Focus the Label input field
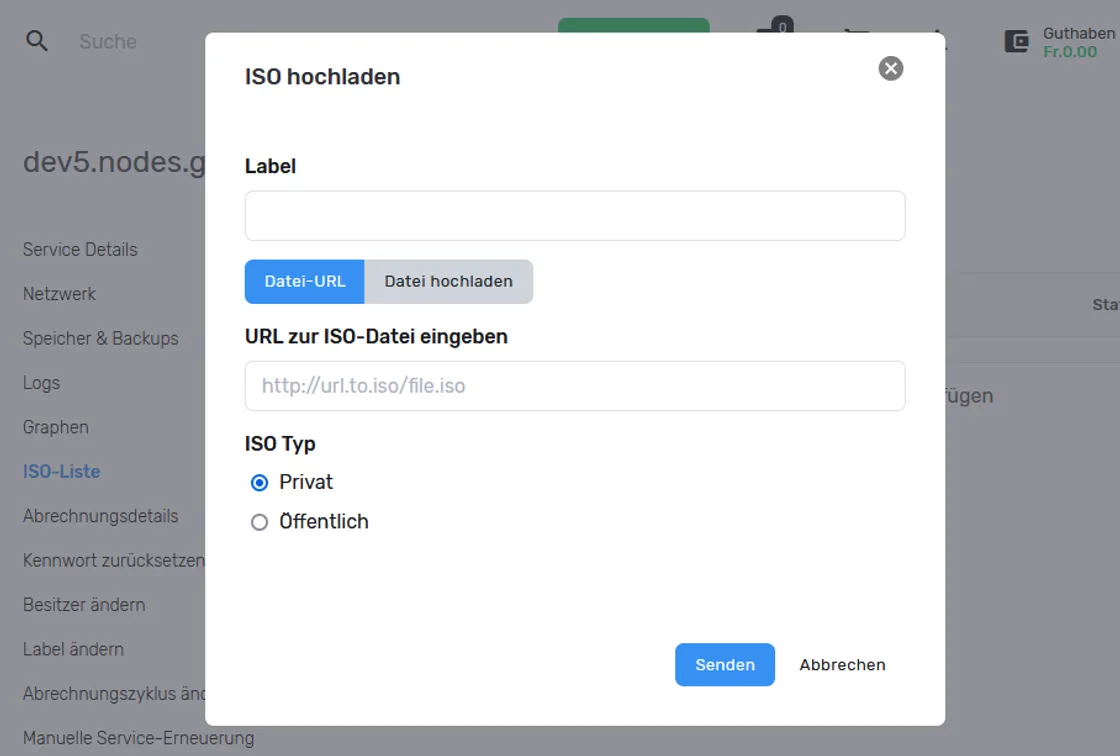Screen dimensions: 1120x756 click(575, 216)
